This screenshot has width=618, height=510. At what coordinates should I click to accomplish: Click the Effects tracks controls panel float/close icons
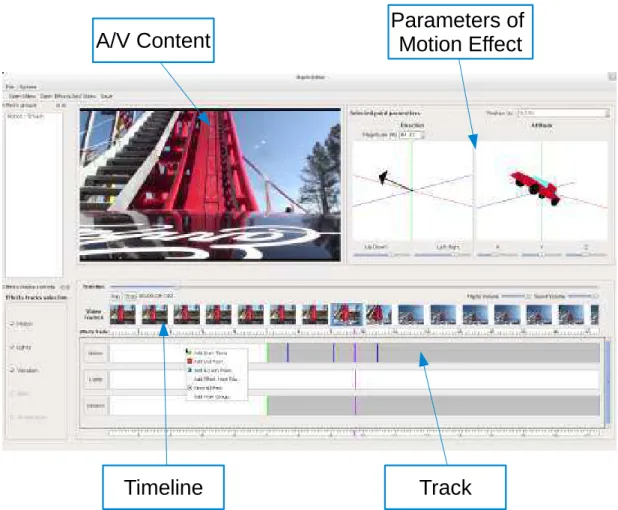65,287
